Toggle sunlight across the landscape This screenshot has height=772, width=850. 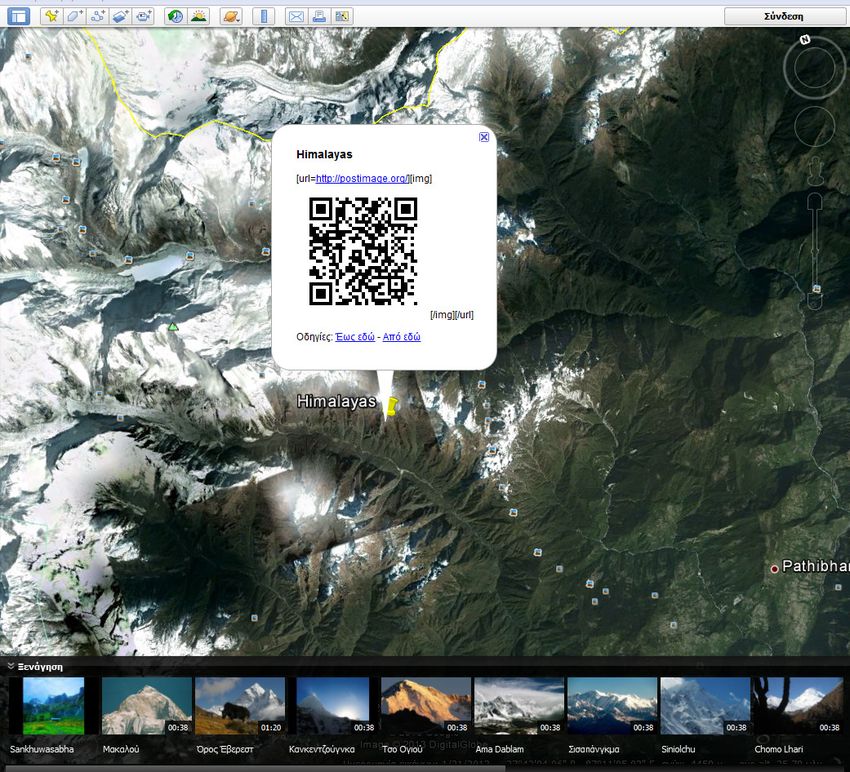tap(198, 16)
